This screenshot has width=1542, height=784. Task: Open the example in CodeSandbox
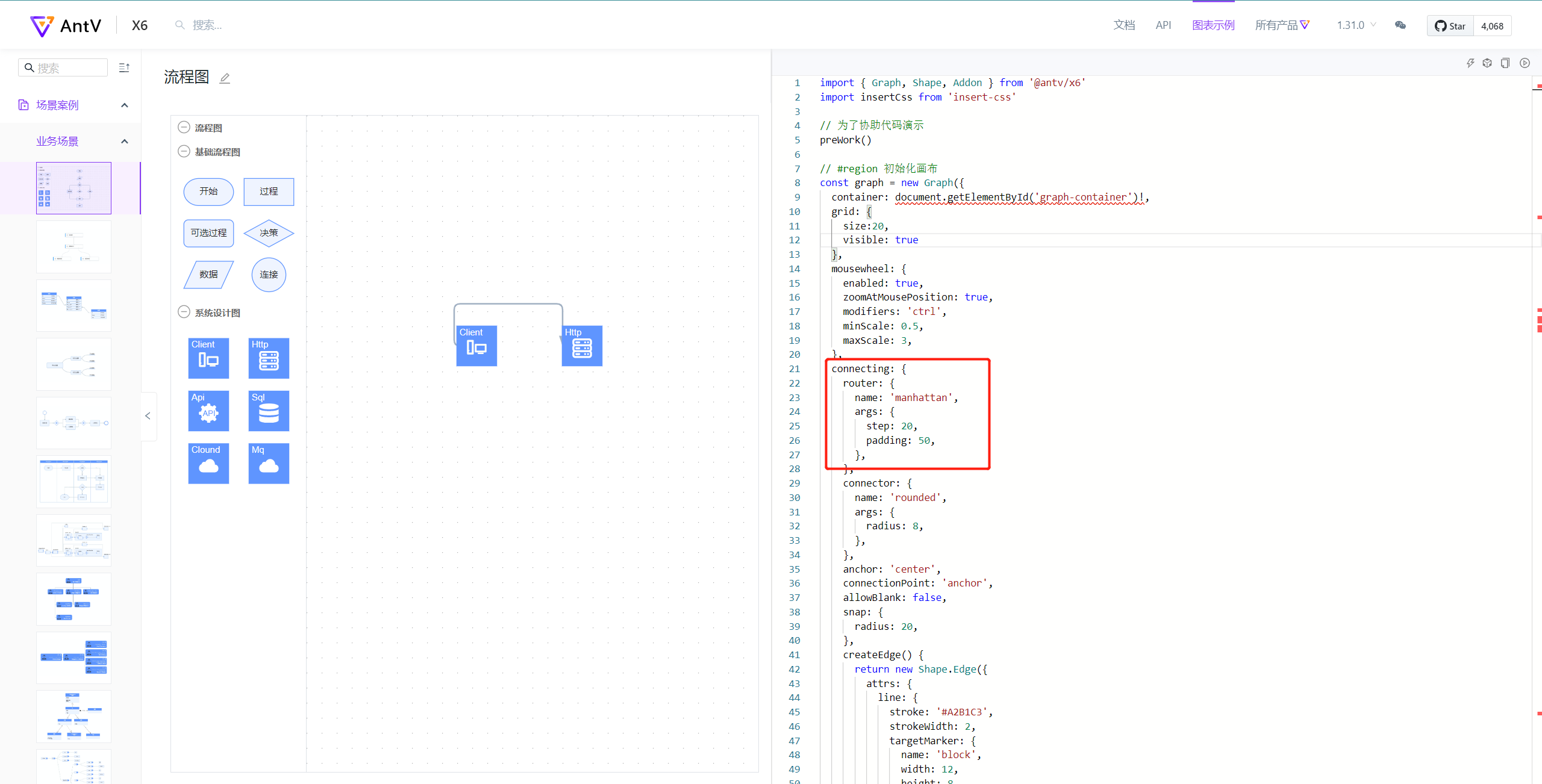[x=1487, y=63]
